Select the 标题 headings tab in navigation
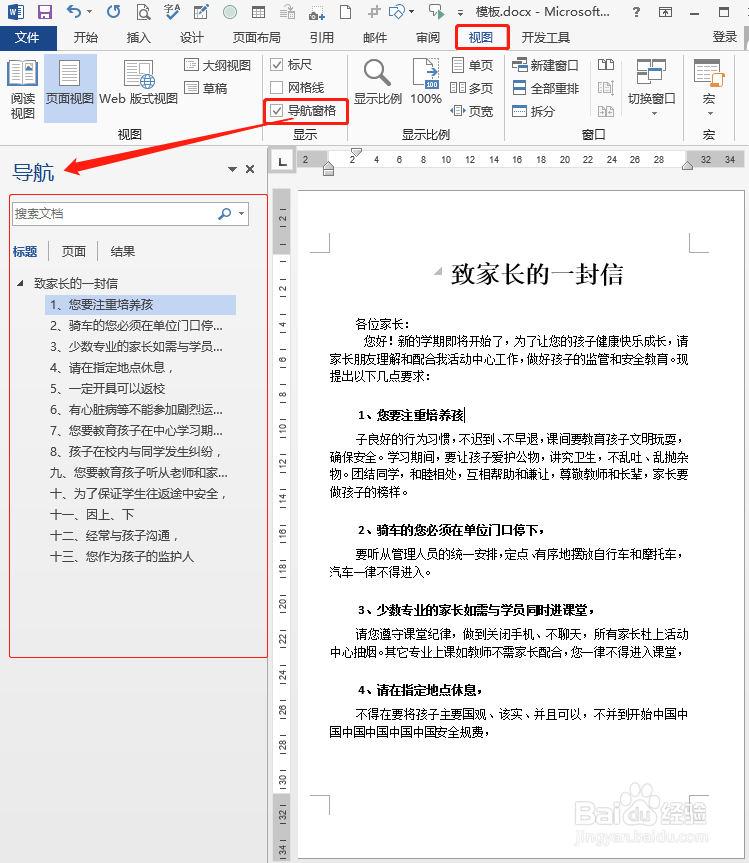The width and height of the screenshot is (749, 863). click(x=25, y=252)
